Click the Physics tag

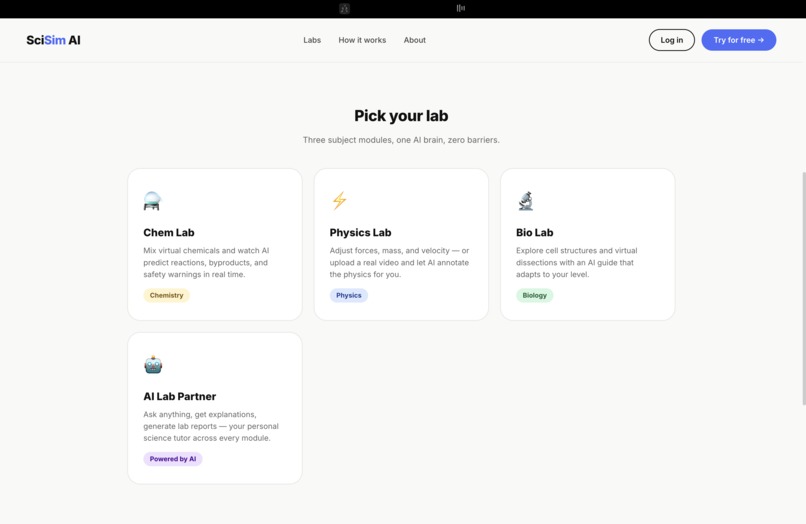tap(349, 295)
